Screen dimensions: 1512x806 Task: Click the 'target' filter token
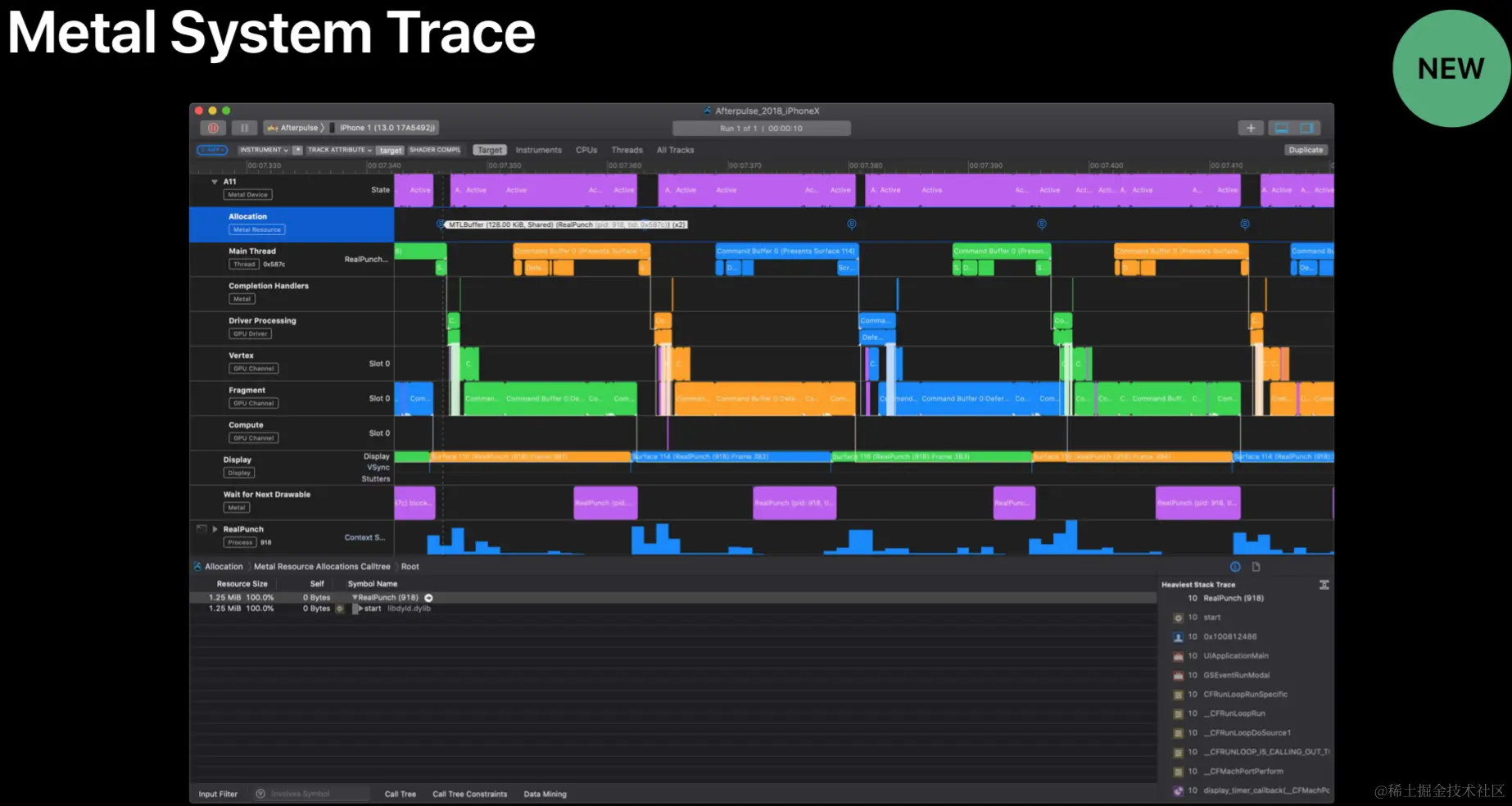point(391,150)
